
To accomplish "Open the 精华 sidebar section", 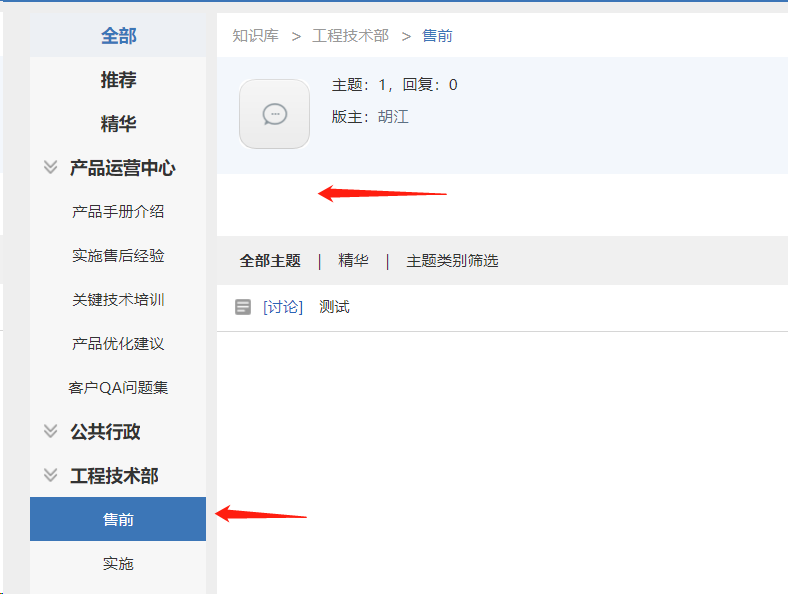I will (118, 123).
